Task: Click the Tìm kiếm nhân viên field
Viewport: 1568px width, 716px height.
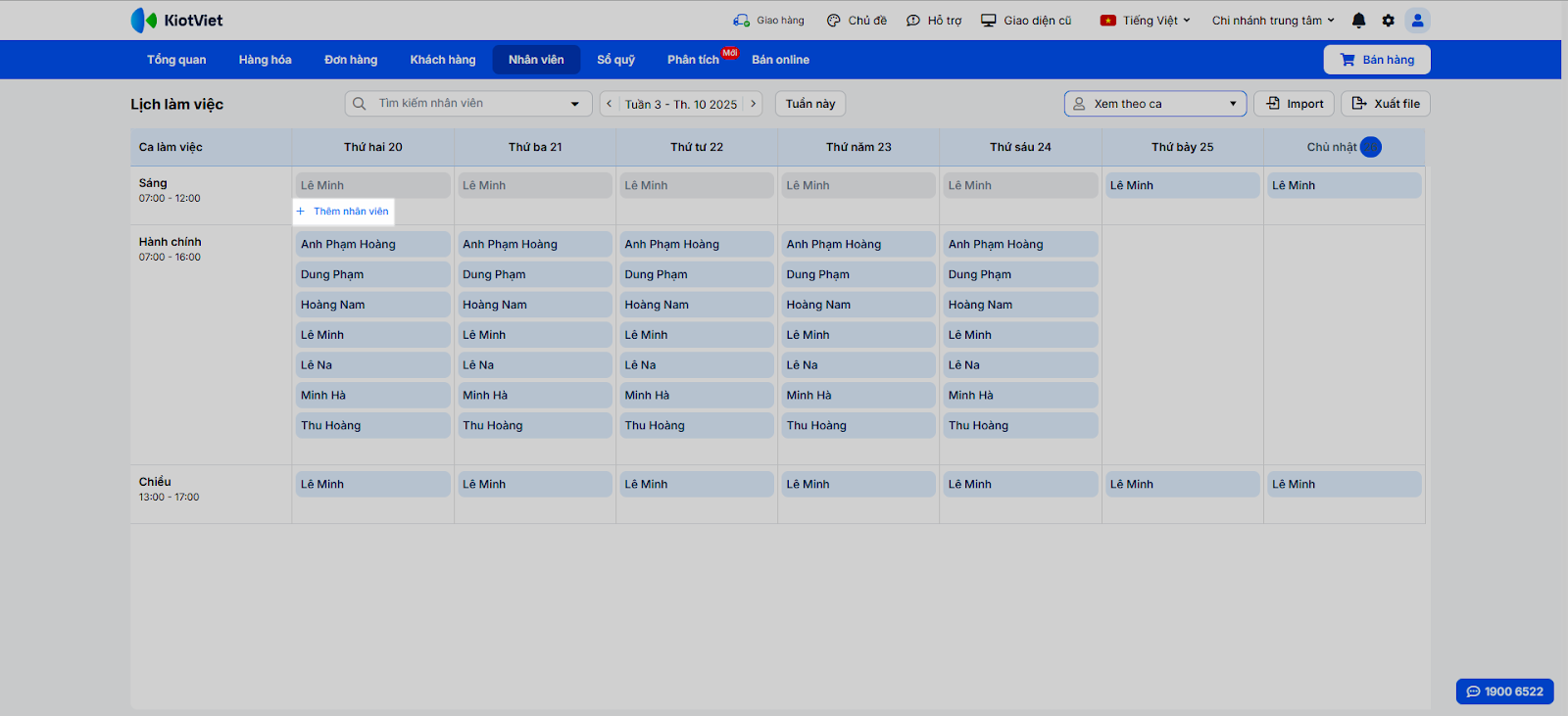Action: click(468, 104)
